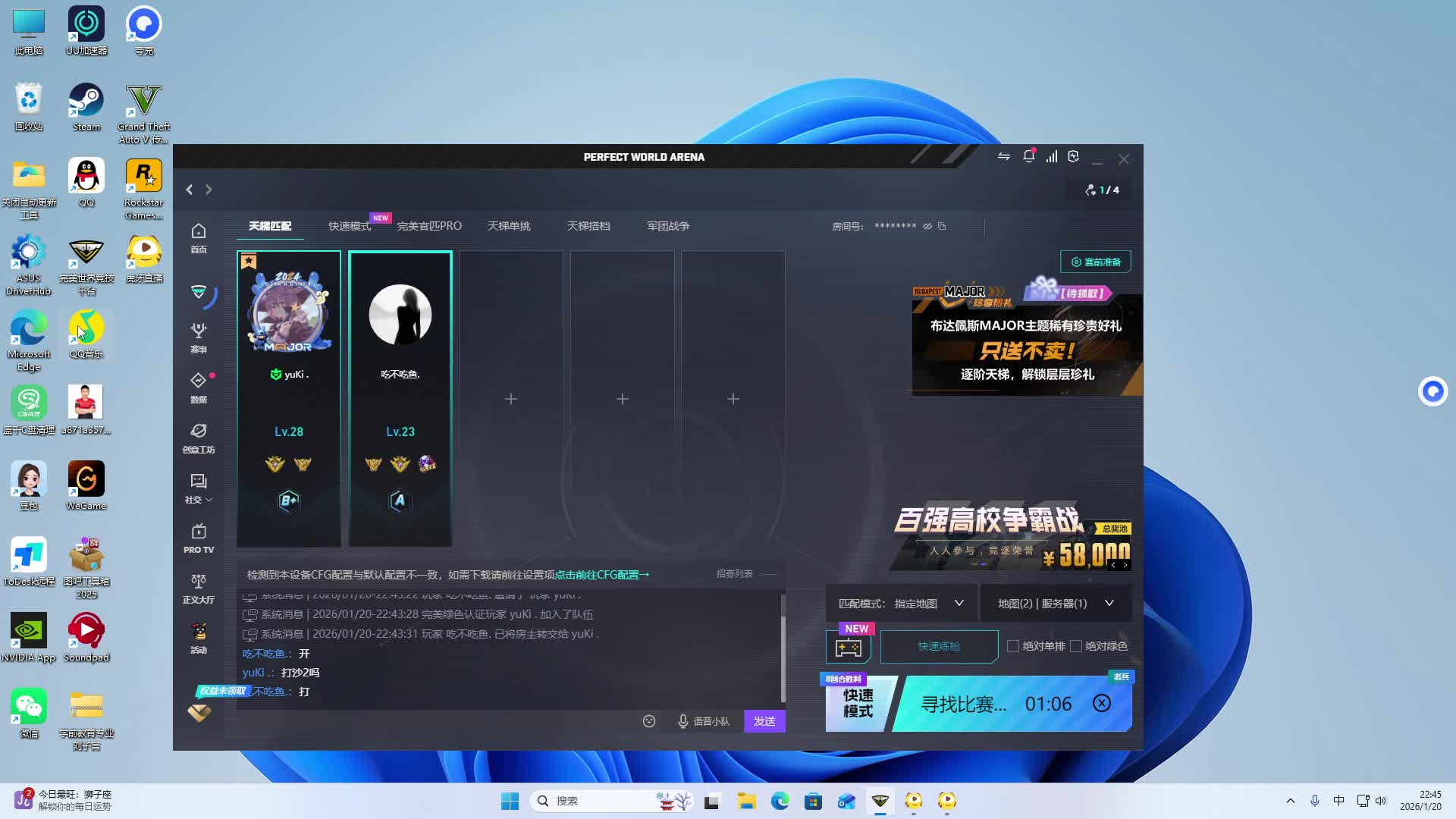Enable the 绝对单排 checkbox
The height and width of the screenshot is (819, 1456).
click(1013, 646)
